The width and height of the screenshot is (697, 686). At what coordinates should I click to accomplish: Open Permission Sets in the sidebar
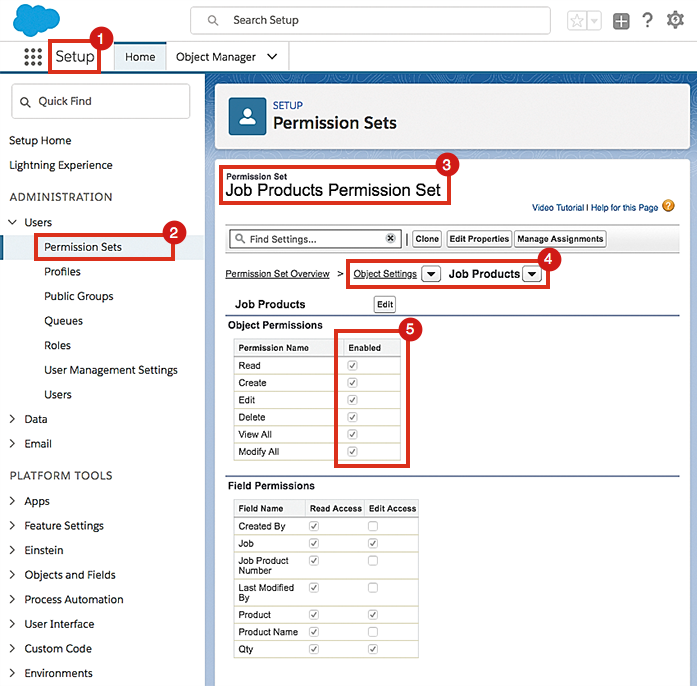point(83,247)
